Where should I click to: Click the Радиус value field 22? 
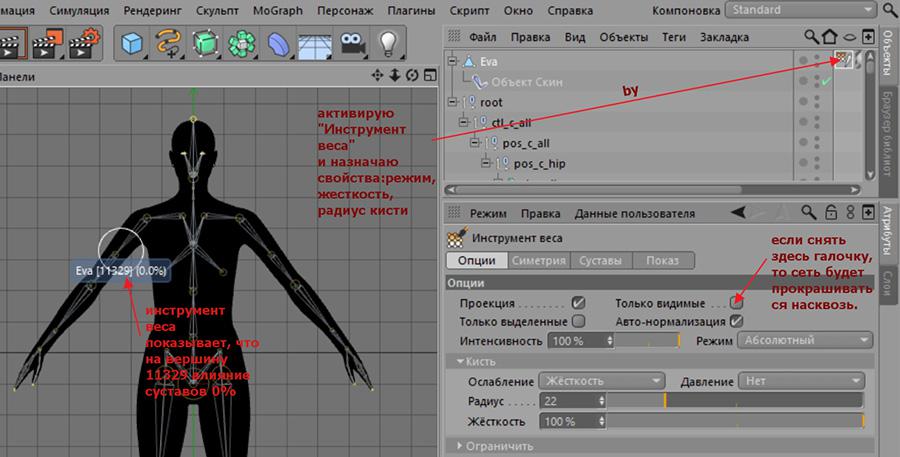[x=572, y=401]
